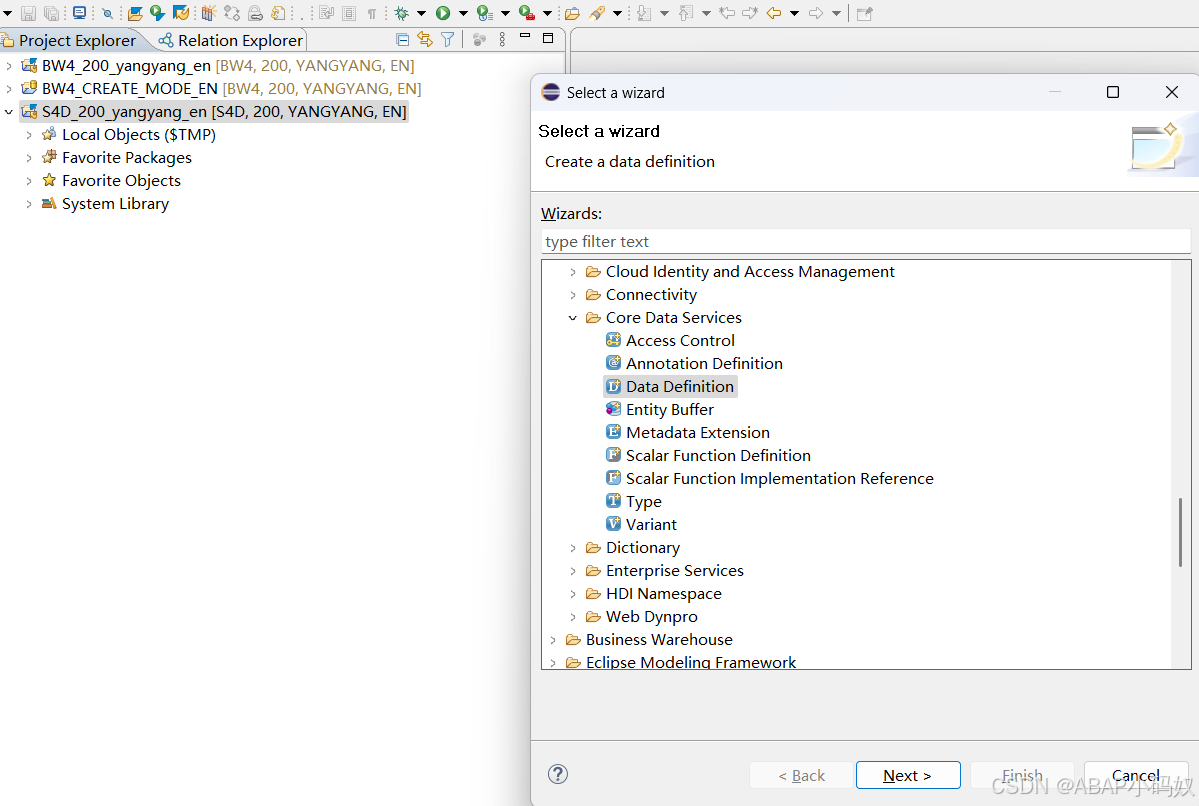Switch to the Relation Explorer tab
Viewport: 1199px width, 806px height.
(x=230, y=41)
